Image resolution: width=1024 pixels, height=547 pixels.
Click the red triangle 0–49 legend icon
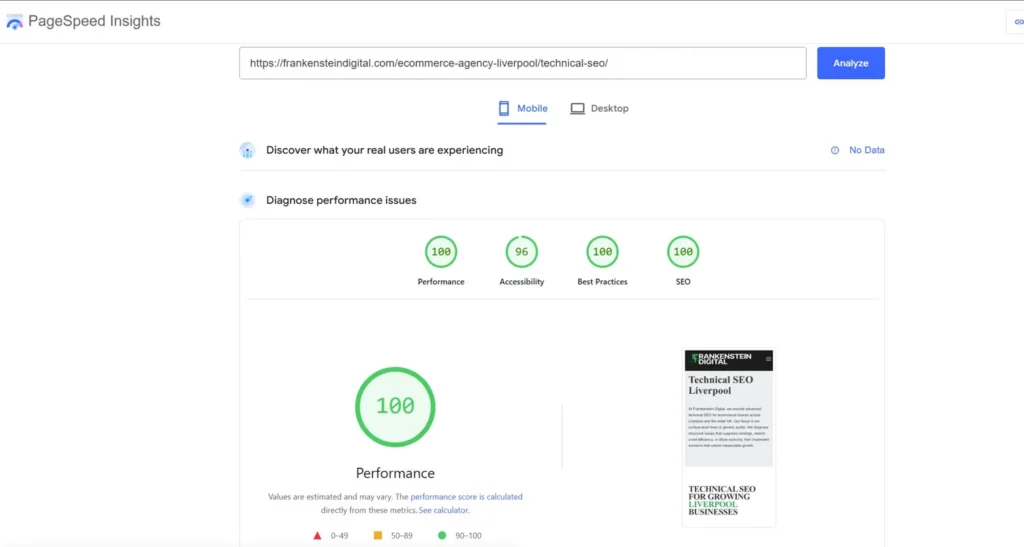(x=317, y=536)
